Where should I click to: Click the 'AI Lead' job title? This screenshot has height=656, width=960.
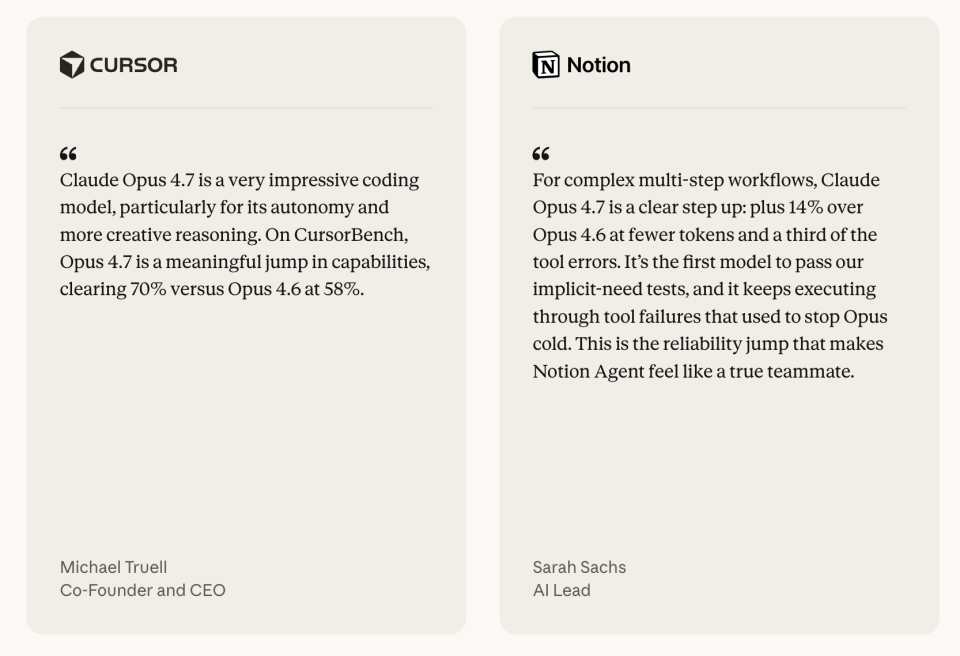tap(561, 590)
